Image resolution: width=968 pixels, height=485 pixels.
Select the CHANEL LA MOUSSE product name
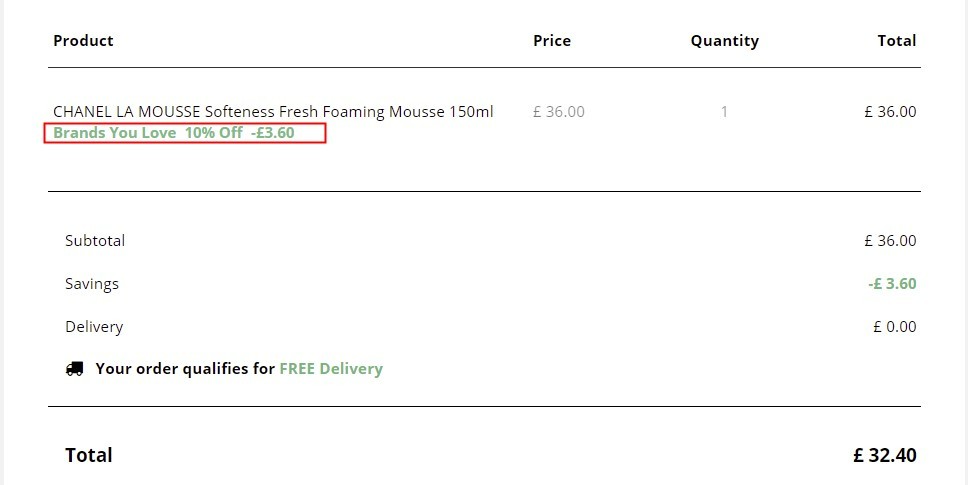pos(273,112)
